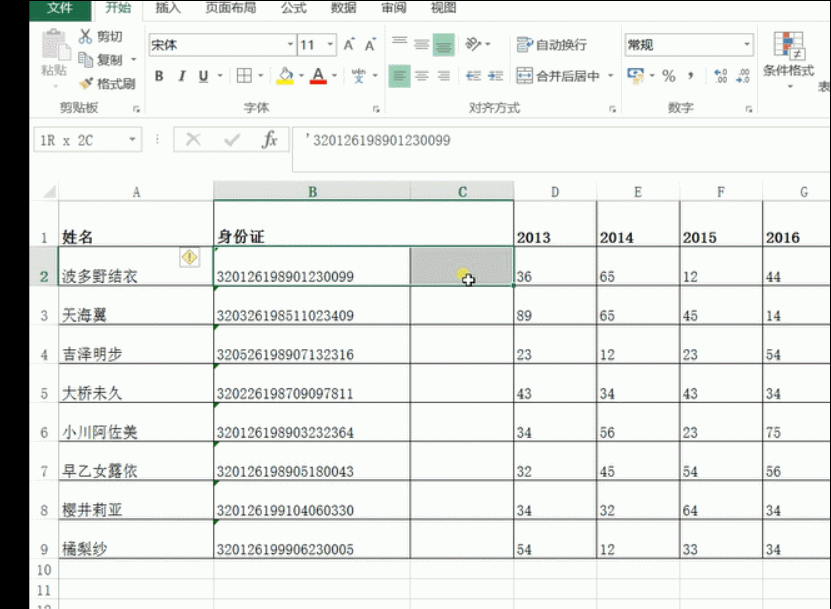Click the insert function fx icon

coord(269,140)
